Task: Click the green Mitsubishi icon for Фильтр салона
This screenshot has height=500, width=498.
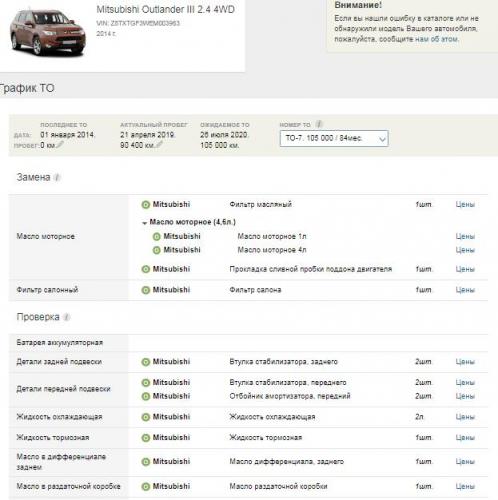Action: pos(146,290)
